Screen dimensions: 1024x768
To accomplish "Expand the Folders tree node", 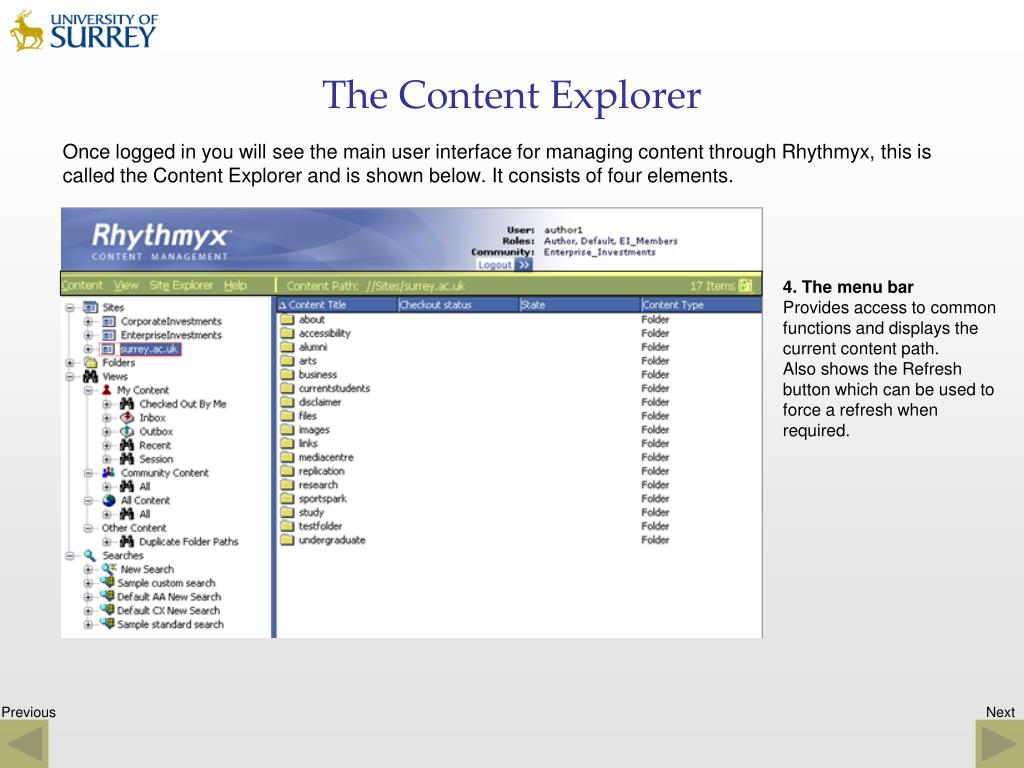I will (70, 362).
